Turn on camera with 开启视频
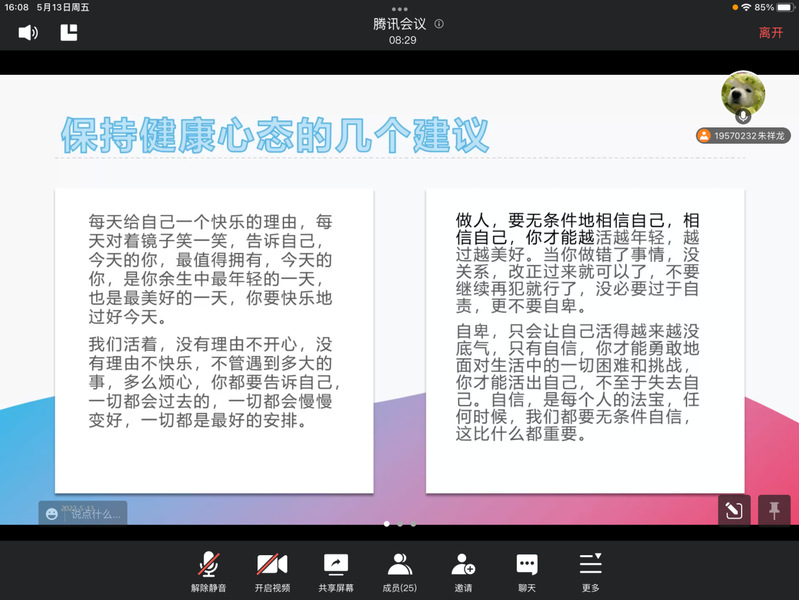Viewport: 799px width, 600px height. click(x=272, y=572)
